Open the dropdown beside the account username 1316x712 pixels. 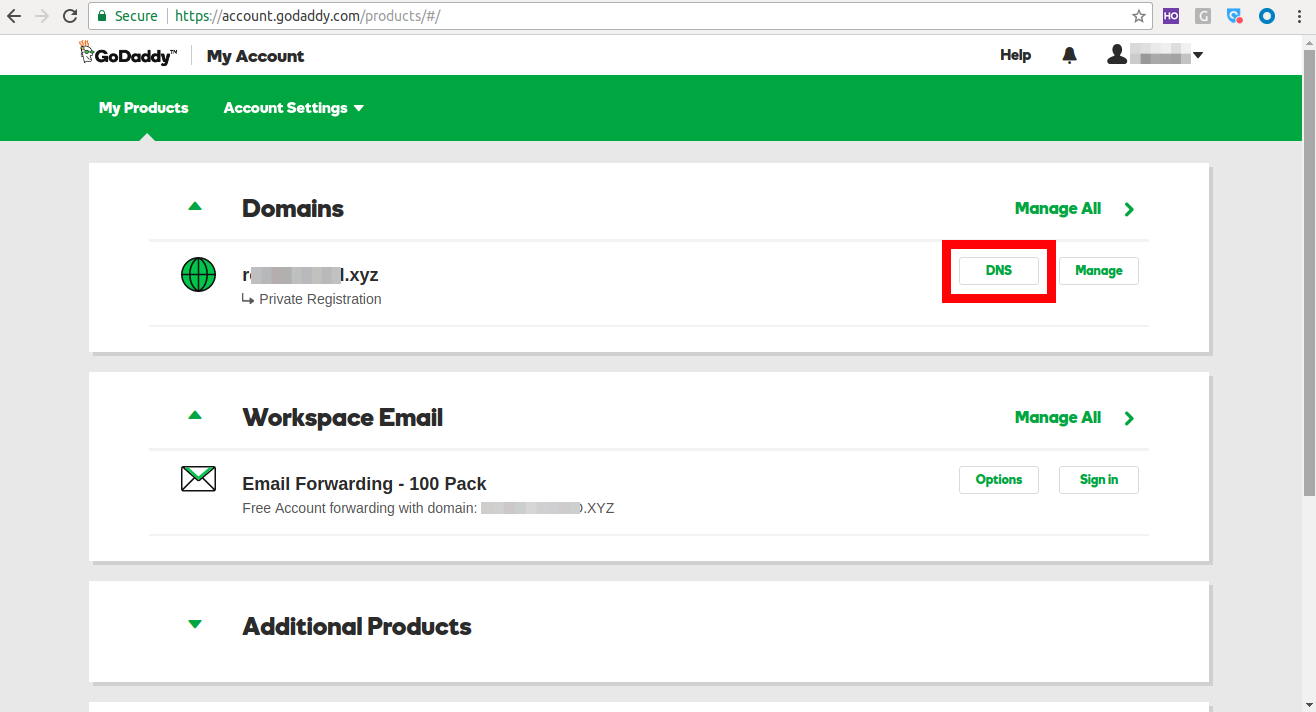tap(1197, 55)
